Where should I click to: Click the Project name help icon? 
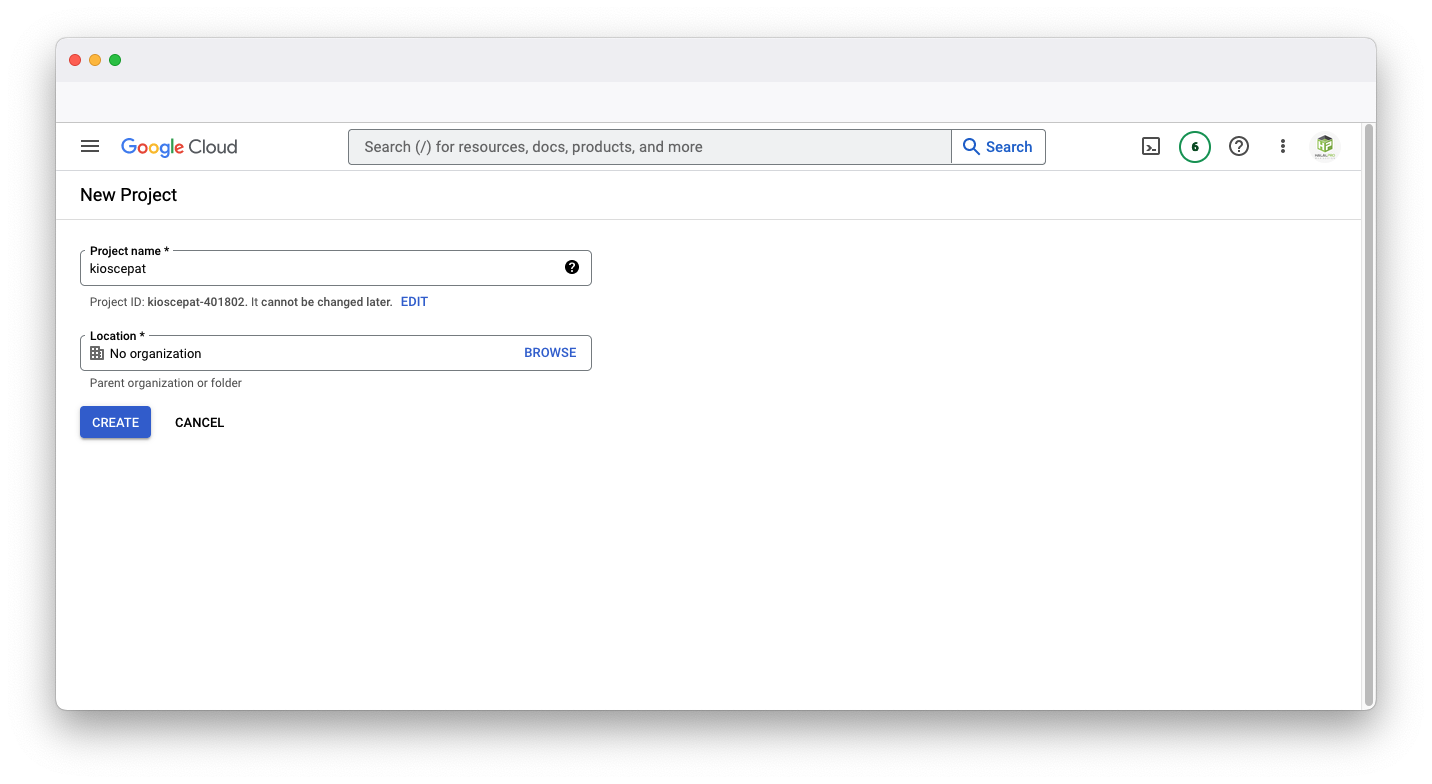coord(572,267)
